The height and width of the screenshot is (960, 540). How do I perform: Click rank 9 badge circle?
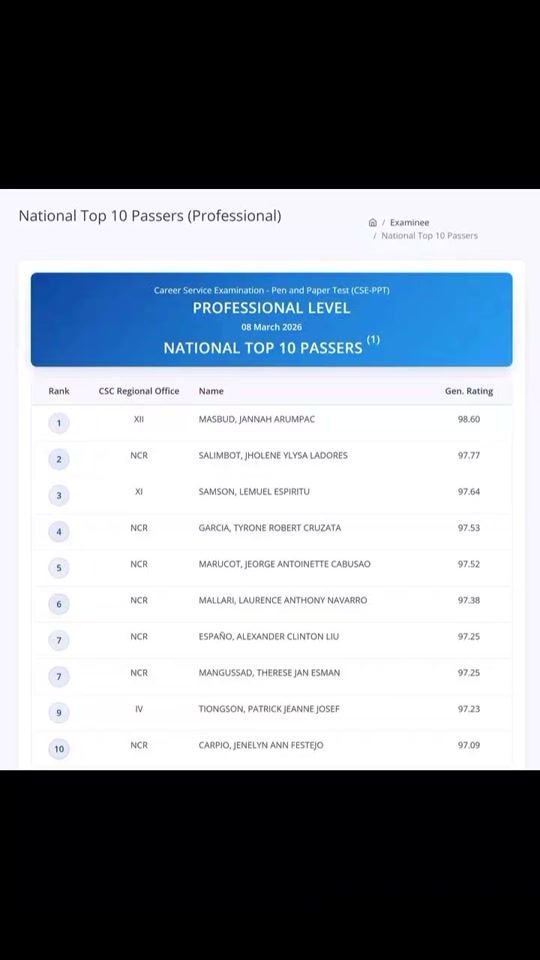[x=59, y=713]
